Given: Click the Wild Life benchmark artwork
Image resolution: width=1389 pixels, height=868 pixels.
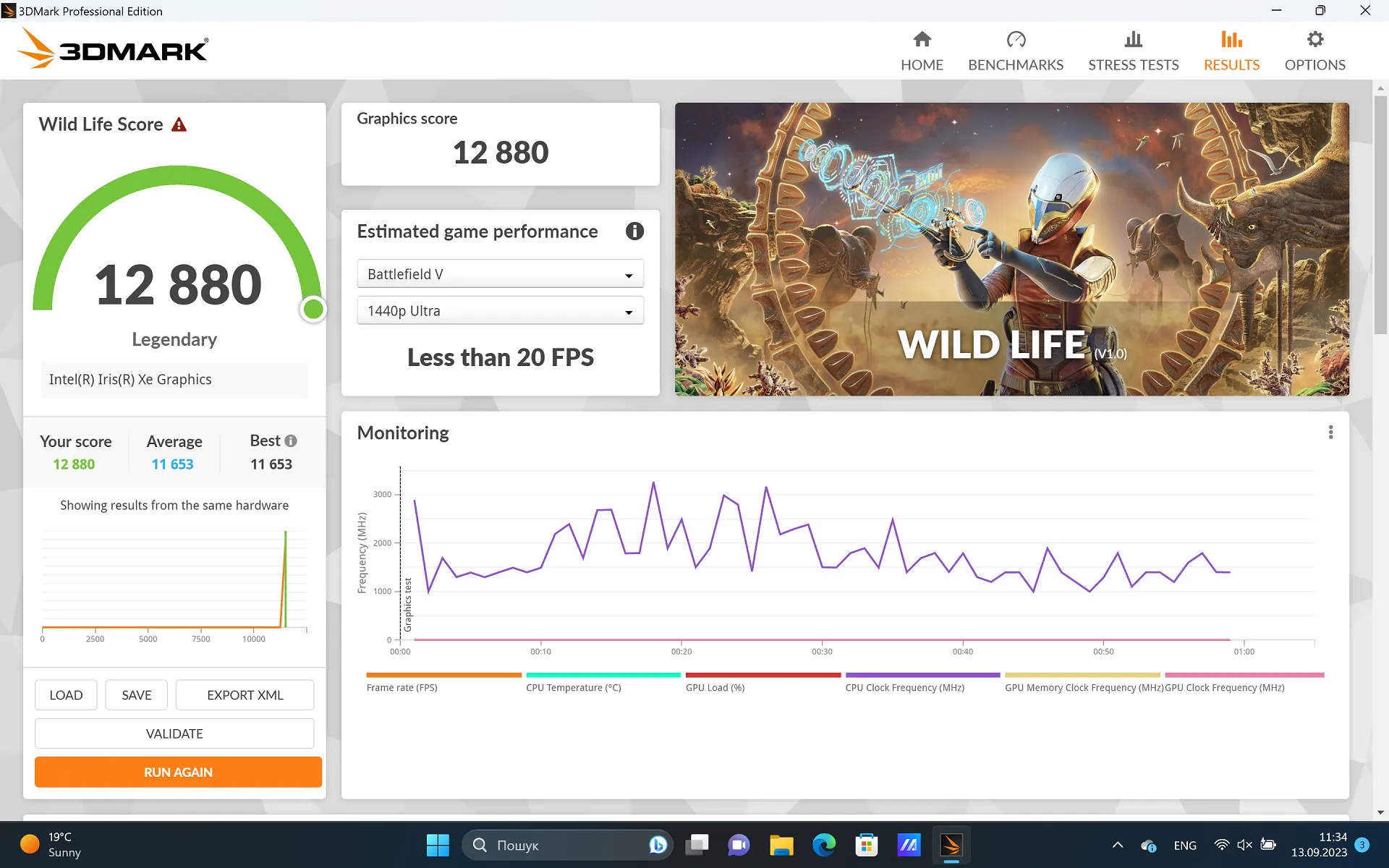Looking at the screenshot, I should pyautogui.click(x=1011, y=249).
